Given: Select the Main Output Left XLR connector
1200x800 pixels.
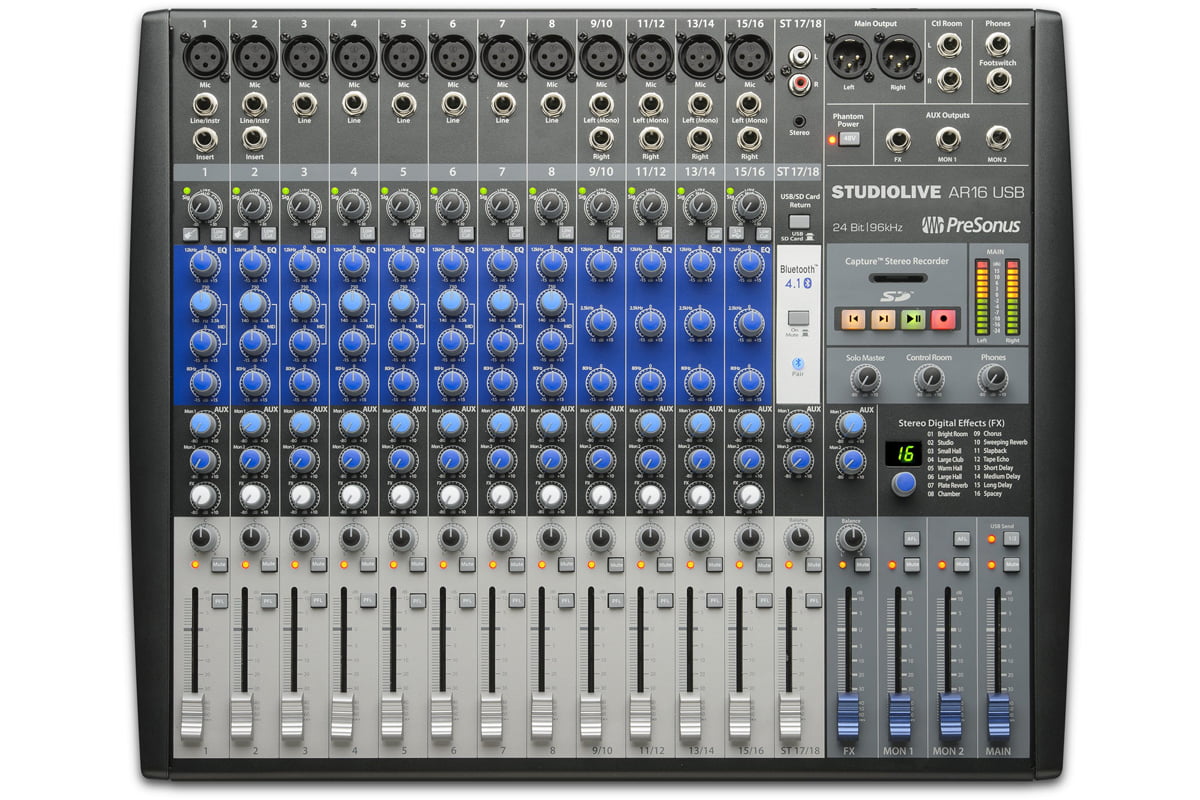Looking at the screenshot, I should (x=850, y=58).
